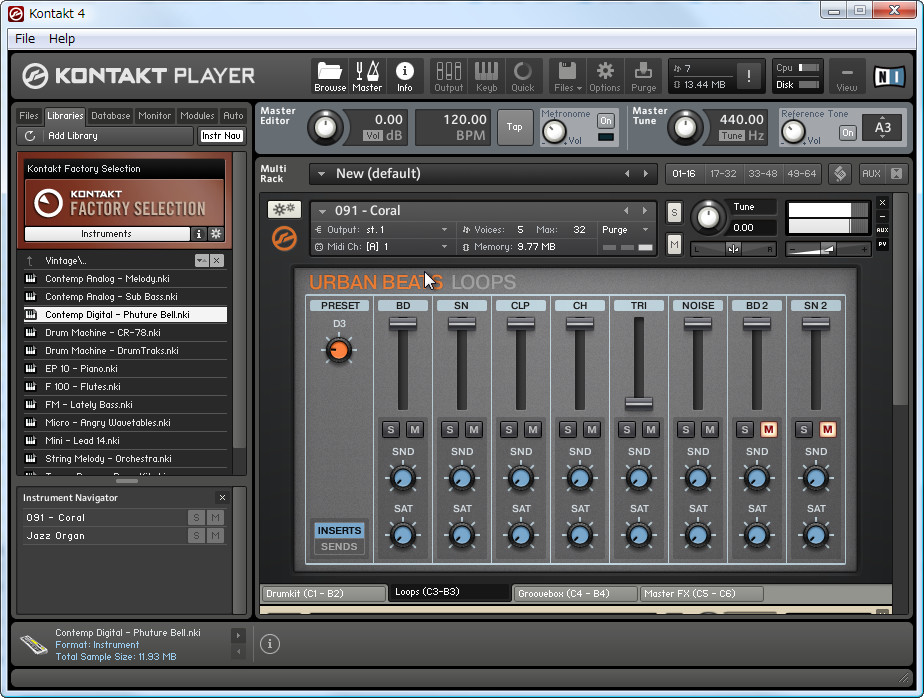Viewport: 924px width, 698px height.
Task: Open the Browse file browser icon
Action: click(329, 75)
